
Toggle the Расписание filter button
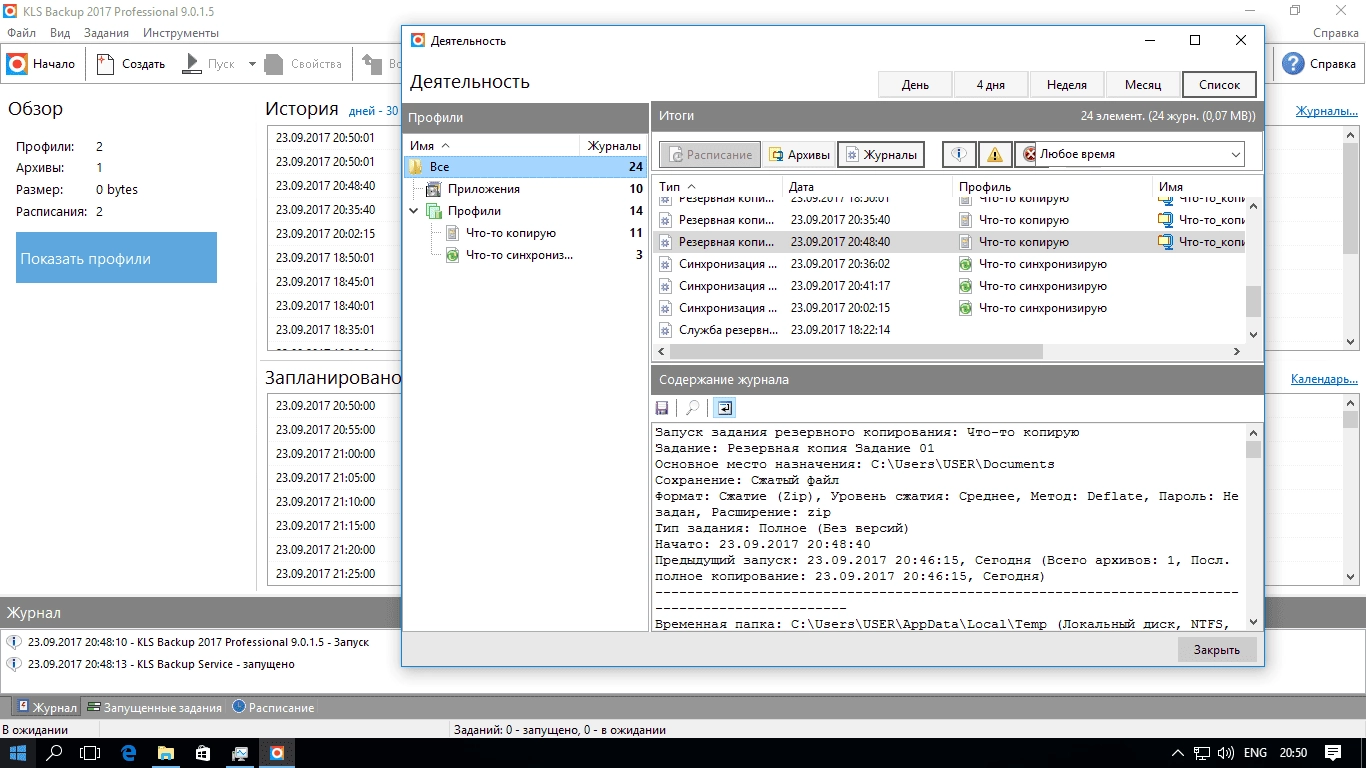[x=710, y=155]
